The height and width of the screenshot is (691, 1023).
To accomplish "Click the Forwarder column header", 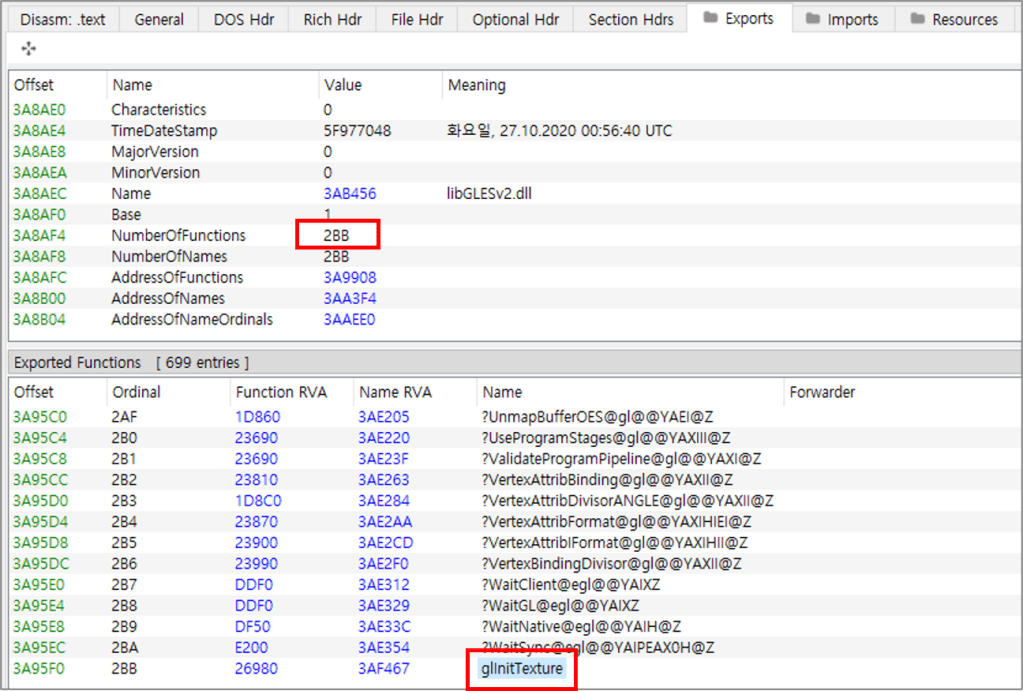I will [821, 392].
